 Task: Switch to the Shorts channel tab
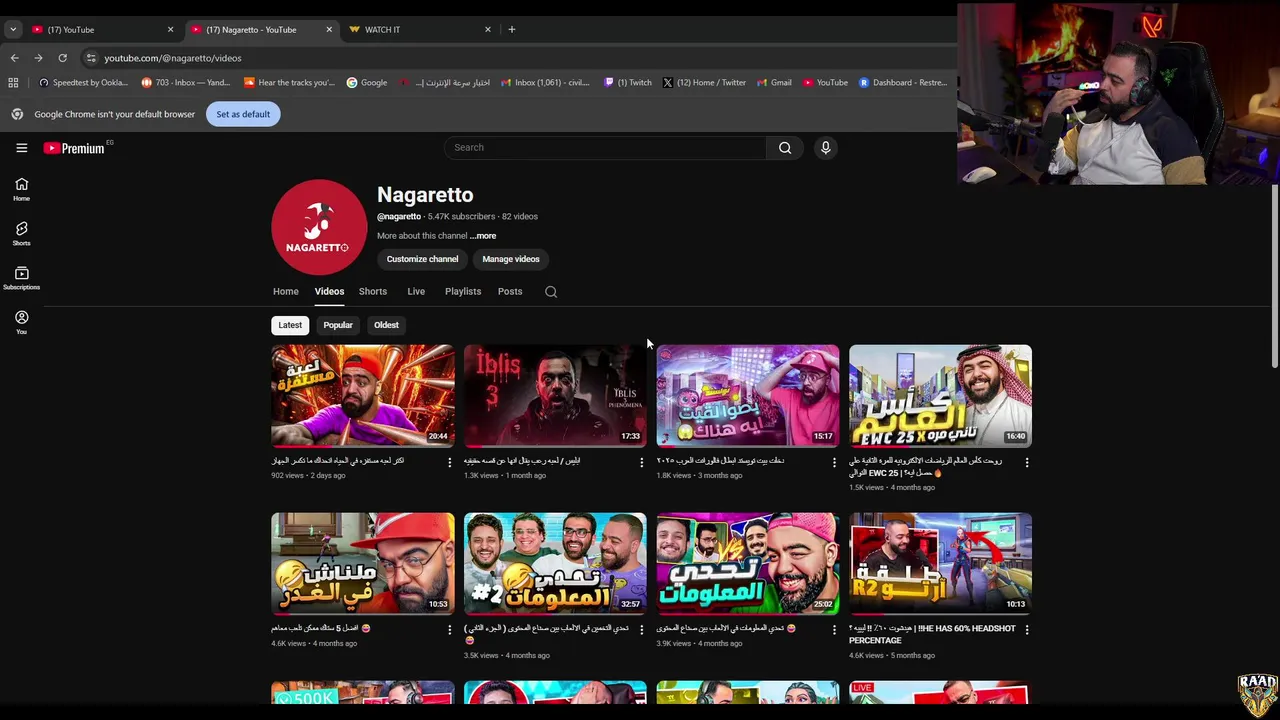click(x=373, y=292)
